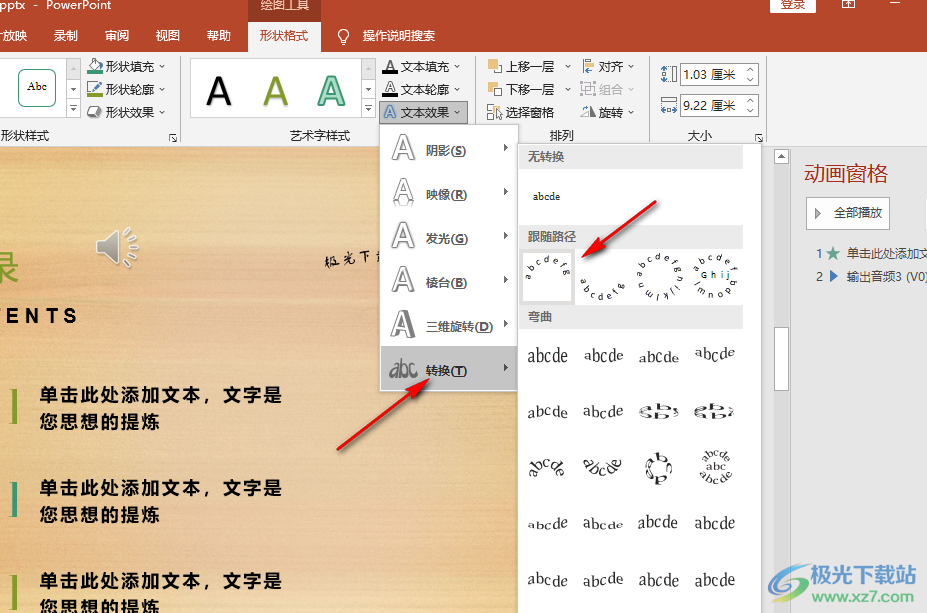Screen dimensions: 927x613
Task: Click the 操作说明搜索 tell me search box
Action: (398, 36)
